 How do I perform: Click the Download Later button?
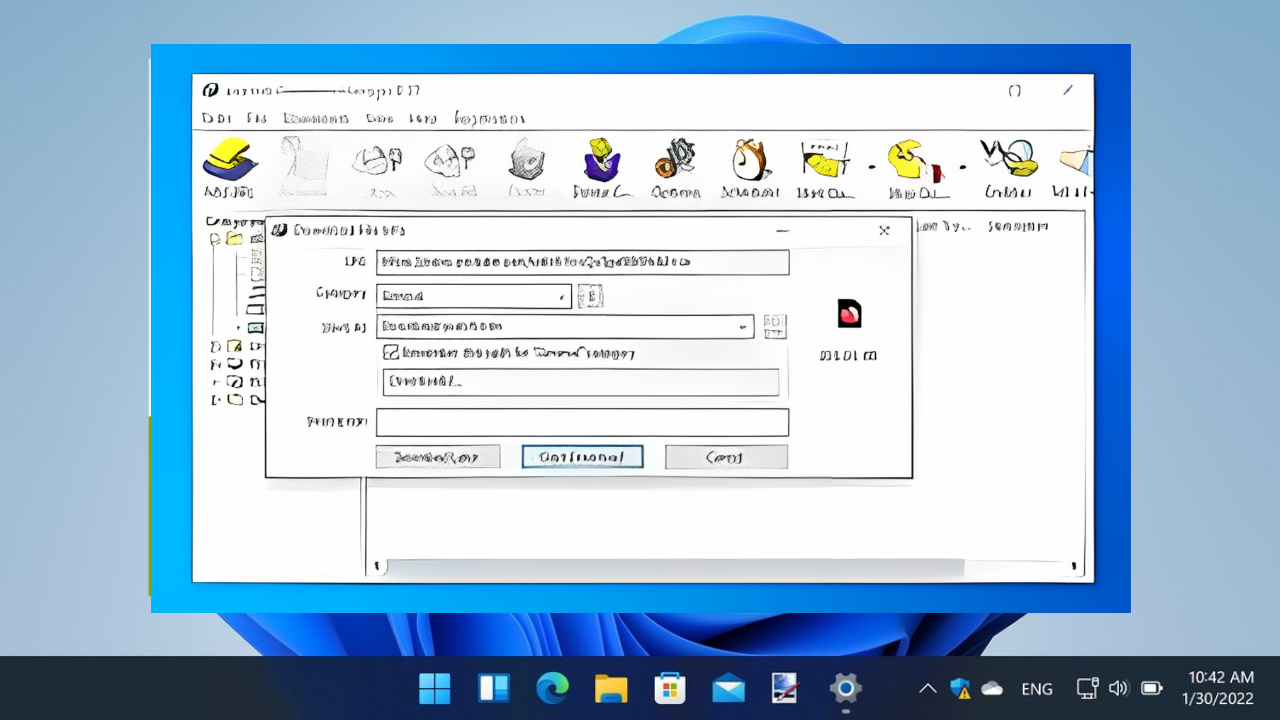coord(437,457)
